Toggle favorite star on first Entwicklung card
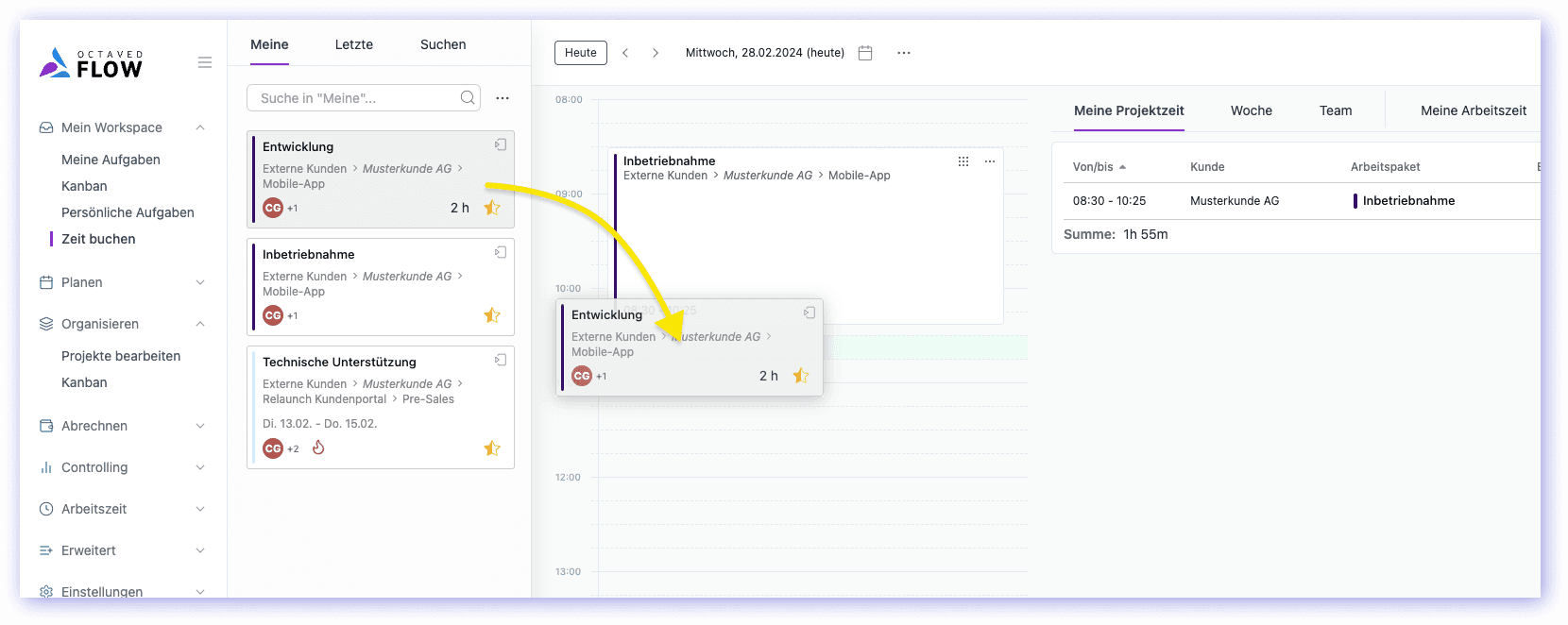Image resolution: width=1568 pixels, height=625 pixels. (492, 208)
